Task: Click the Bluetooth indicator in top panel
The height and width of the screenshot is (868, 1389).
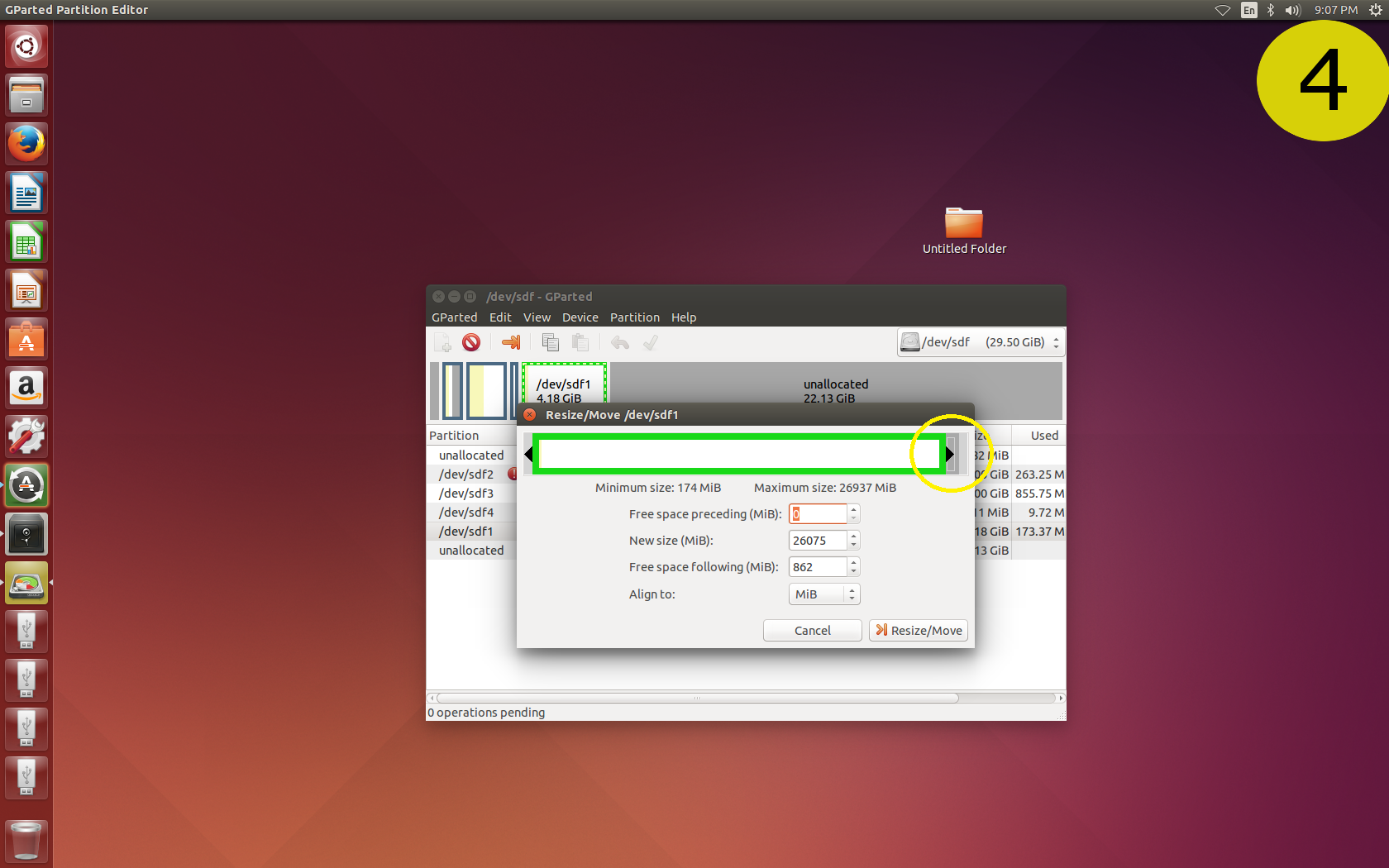Action: 1271,10
